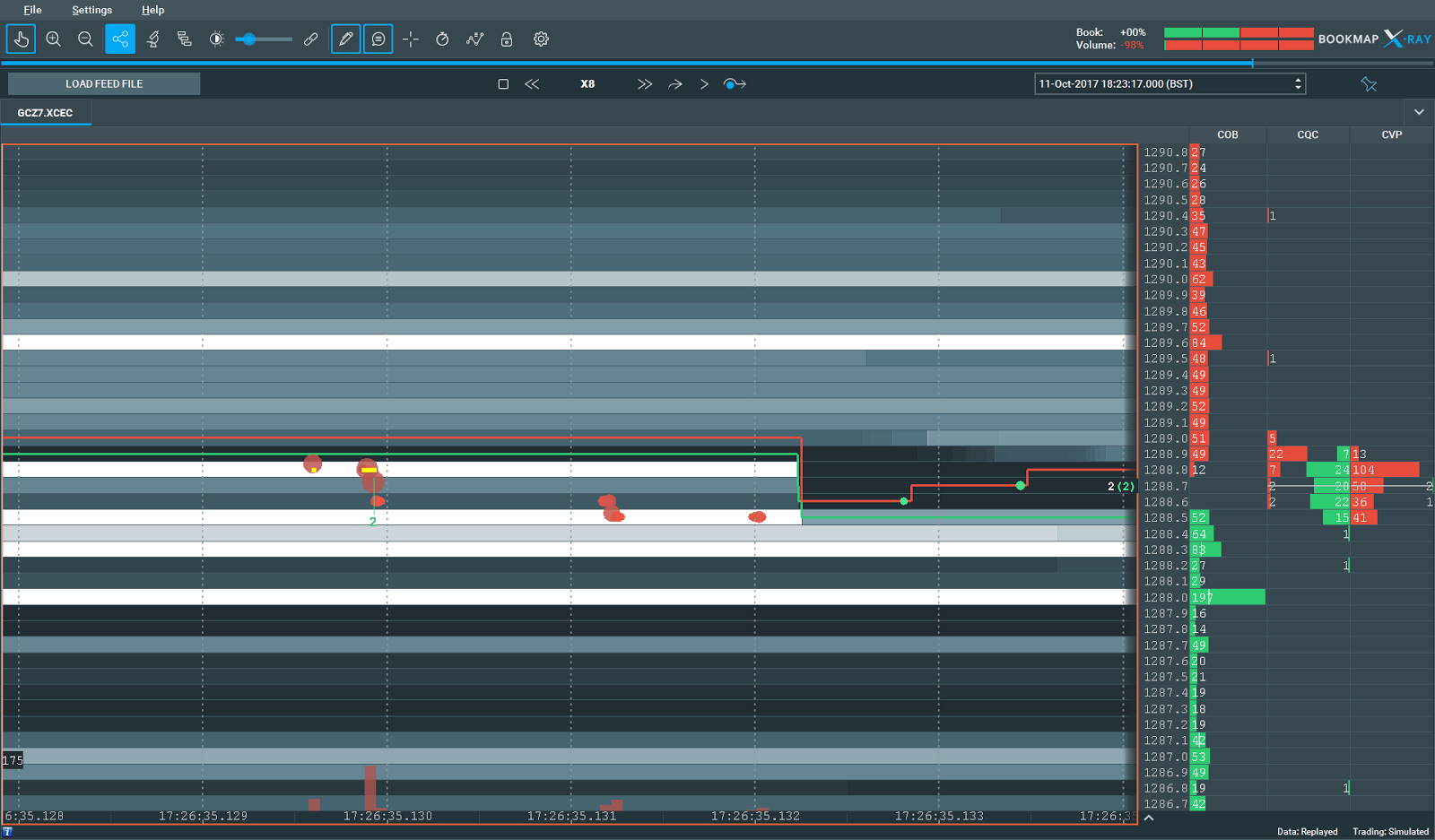
Task: Switch to the GCZ7.XCEC tab
Action: click(x=45, y=113)
